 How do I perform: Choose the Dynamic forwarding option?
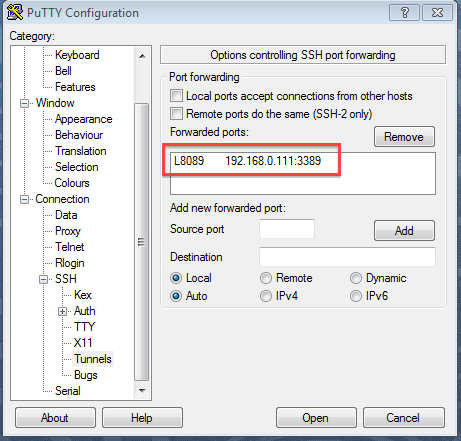(x=356, y=278)
